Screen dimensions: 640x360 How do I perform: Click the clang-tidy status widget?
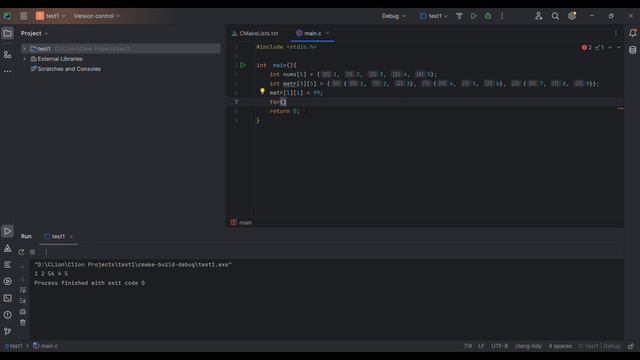point(528,346)
